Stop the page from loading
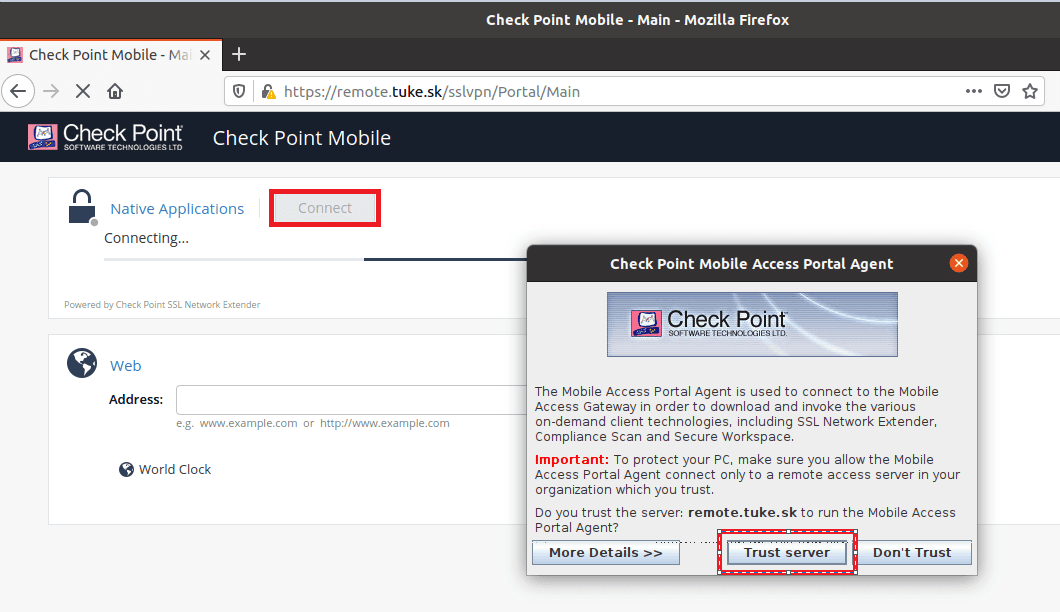 (83, 91)
